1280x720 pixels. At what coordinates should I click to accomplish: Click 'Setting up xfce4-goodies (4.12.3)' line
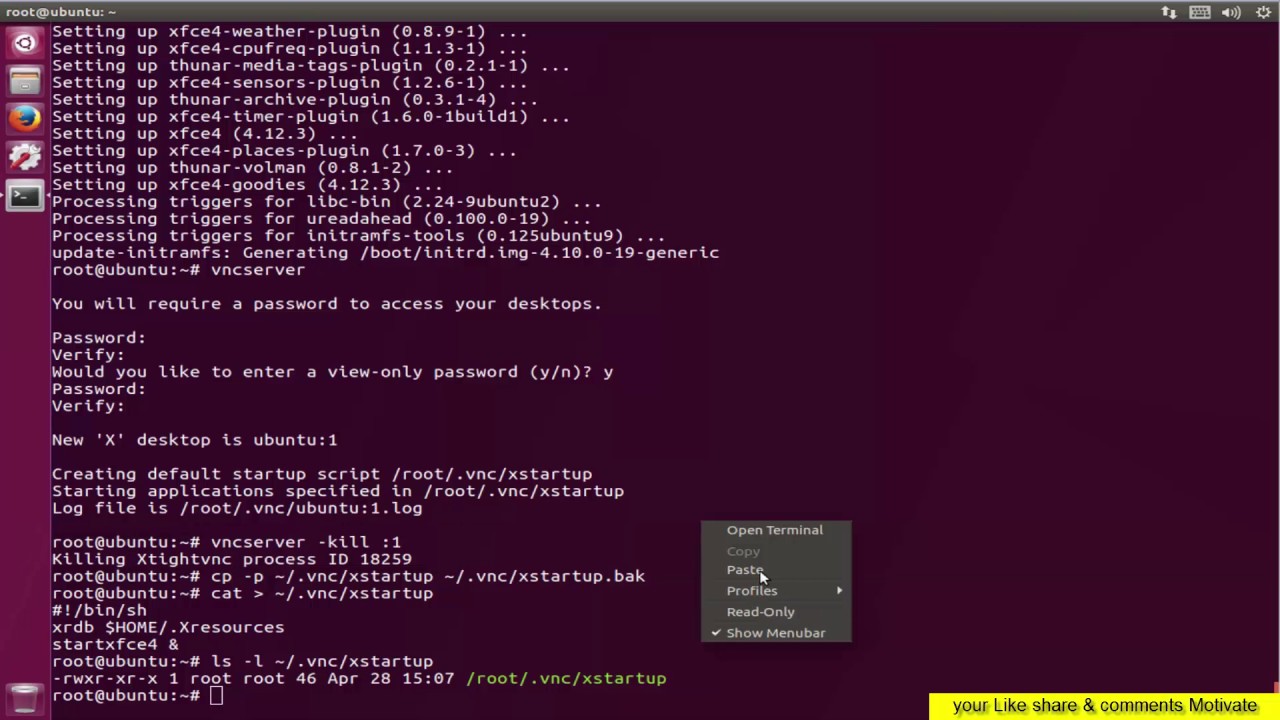point(247,185)
